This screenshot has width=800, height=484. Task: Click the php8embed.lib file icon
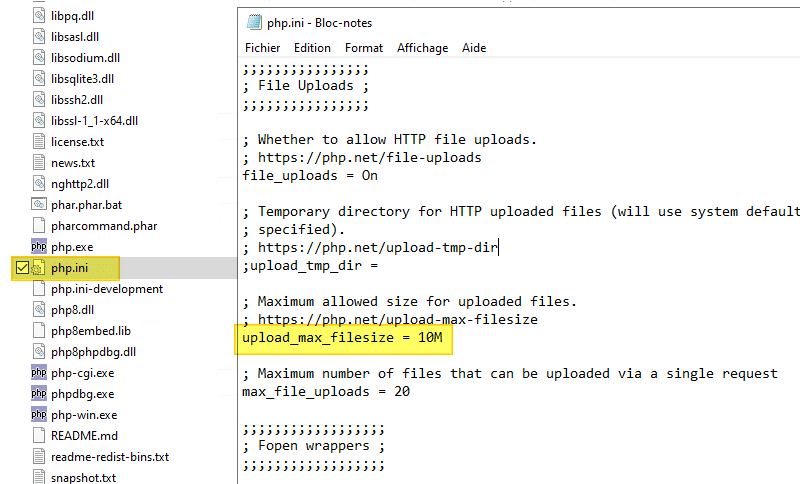[39, 330]
